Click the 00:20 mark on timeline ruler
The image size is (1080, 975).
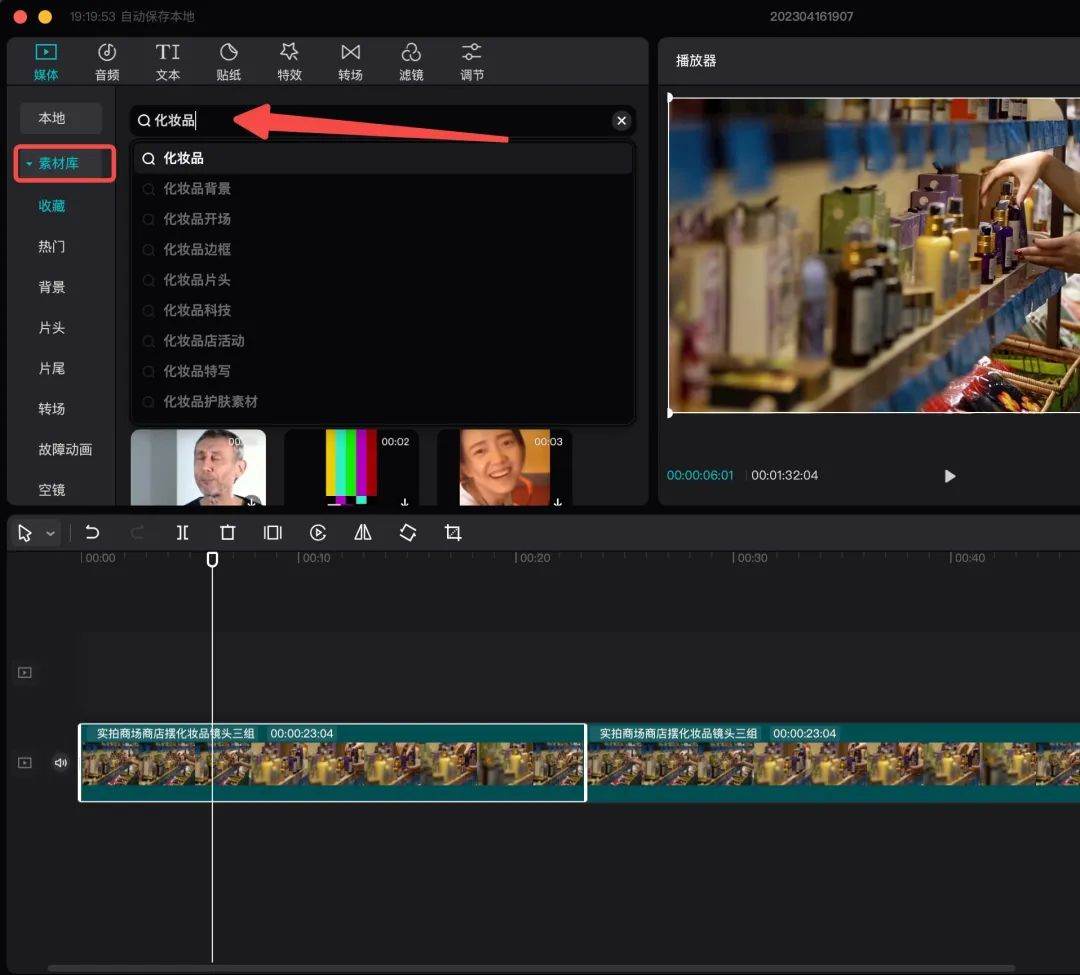pos(534,558)
